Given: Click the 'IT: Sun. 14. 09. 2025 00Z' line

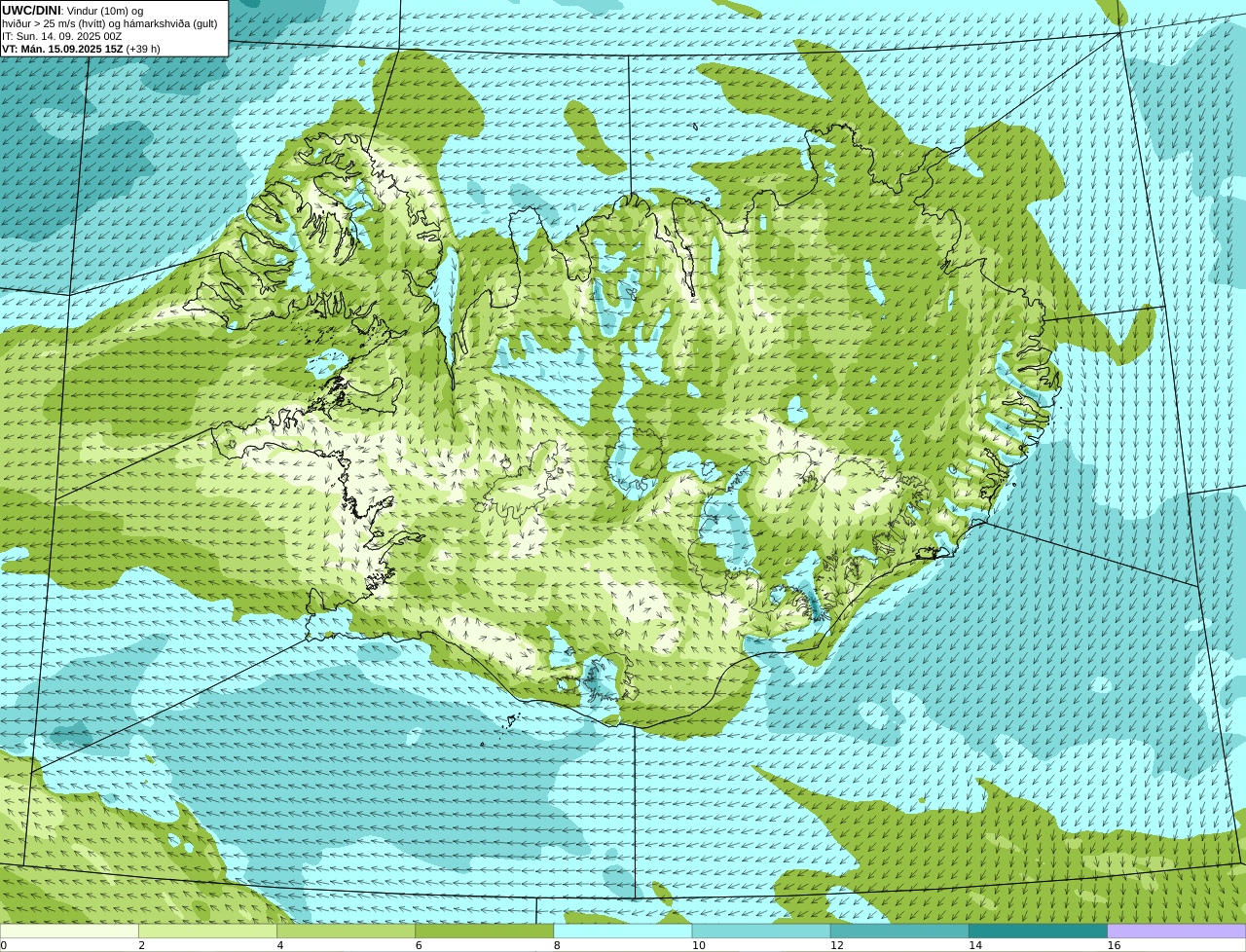Looking at the screenshot, I should click(62, 36).
